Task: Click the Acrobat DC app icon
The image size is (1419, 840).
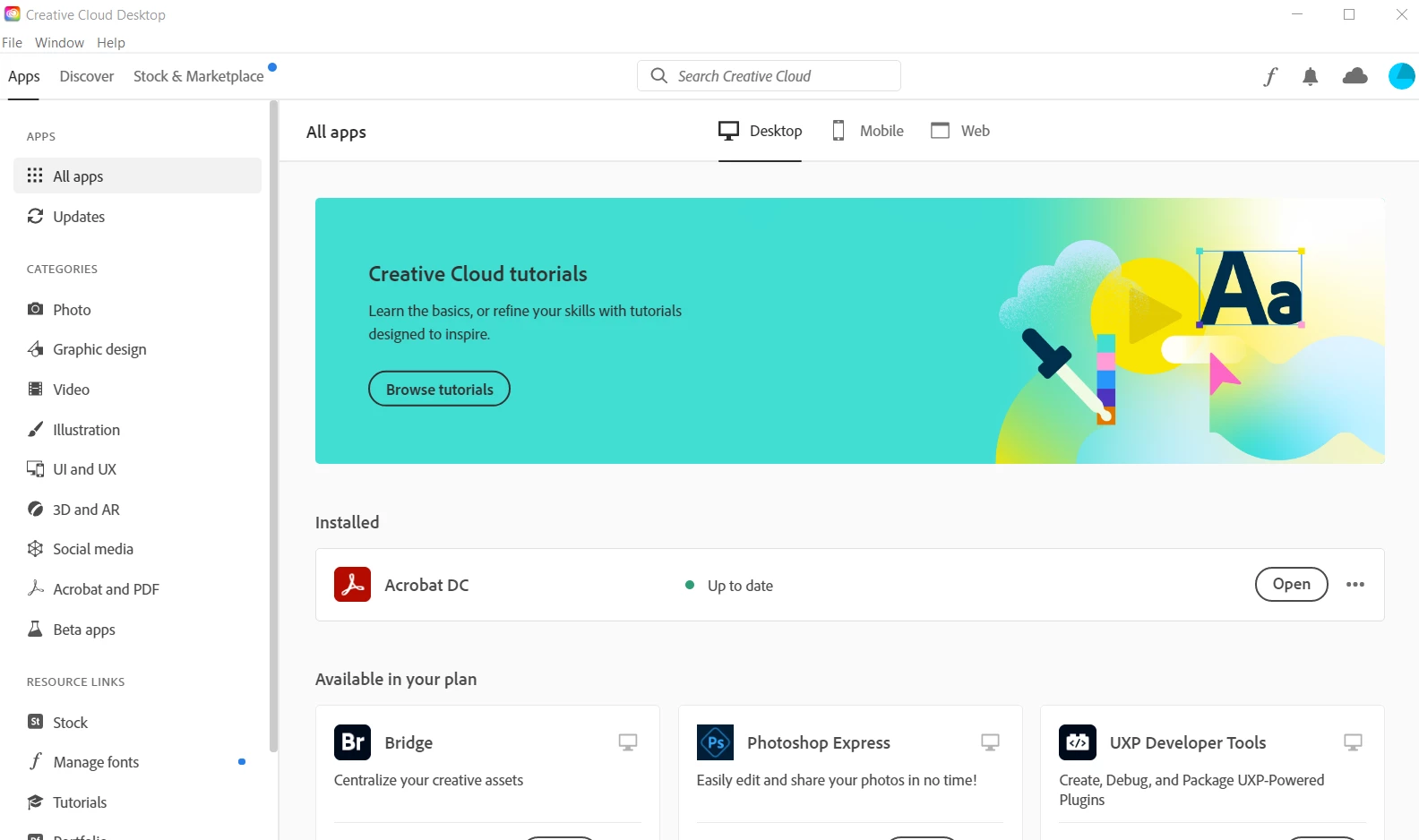Action: [x=352, y=585]
